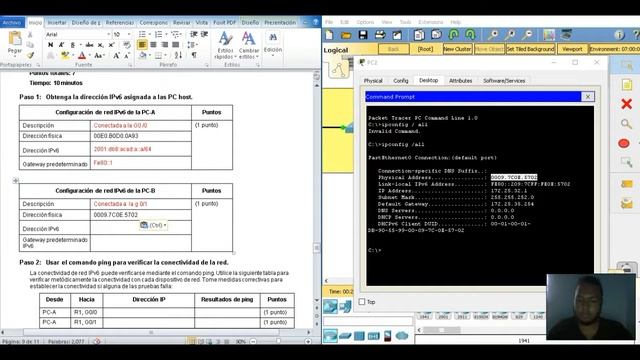The width and height of the screenshot is (640, 360).
Task: Open the Physical tab in PC2 window
Action: click(373, 81)
